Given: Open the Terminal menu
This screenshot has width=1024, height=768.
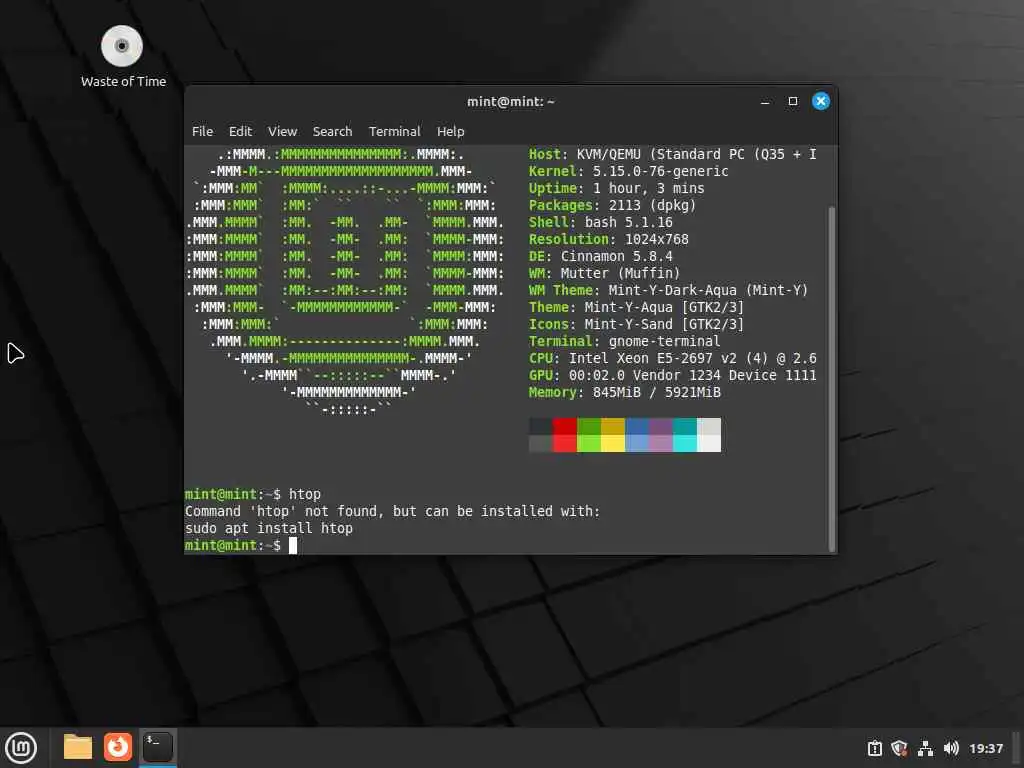Looking at the screenshot, I should [394, 131].
